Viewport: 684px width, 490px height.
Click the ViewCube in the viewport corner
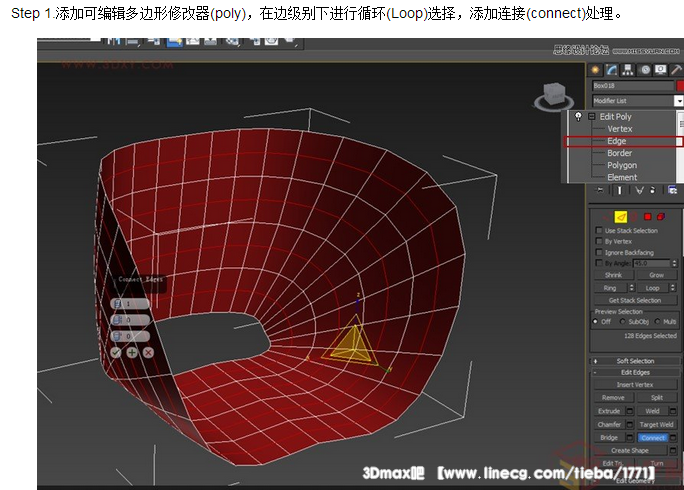(x=552, y=97)
